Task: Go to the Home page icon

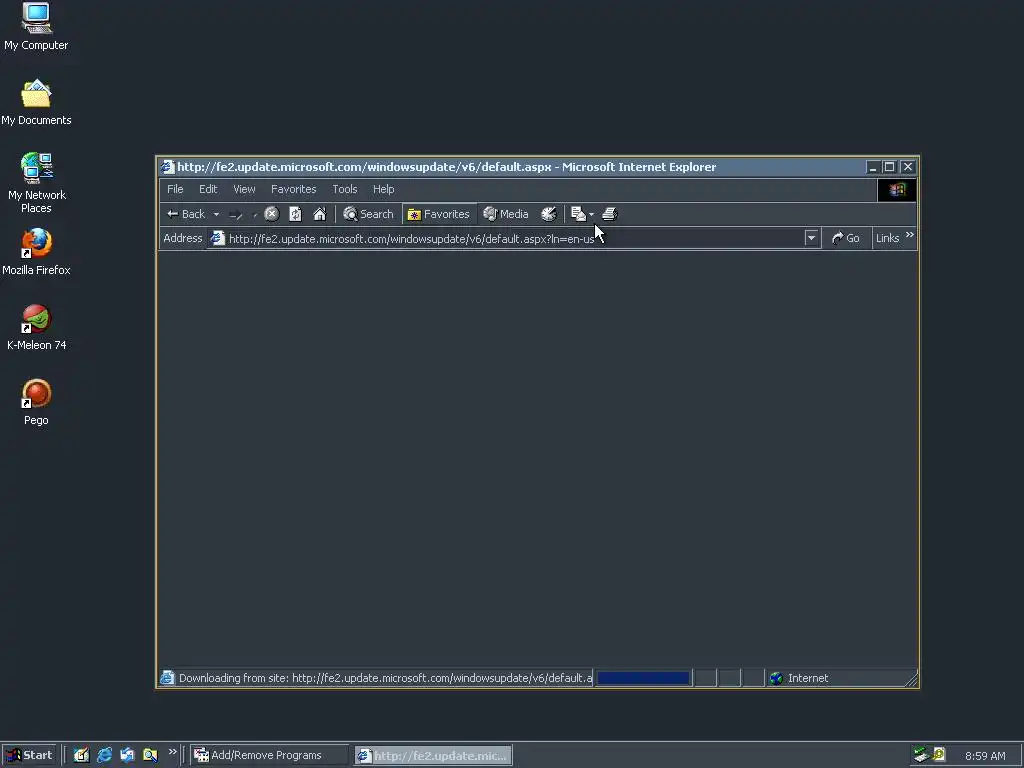Action: (x=319, y=214)
